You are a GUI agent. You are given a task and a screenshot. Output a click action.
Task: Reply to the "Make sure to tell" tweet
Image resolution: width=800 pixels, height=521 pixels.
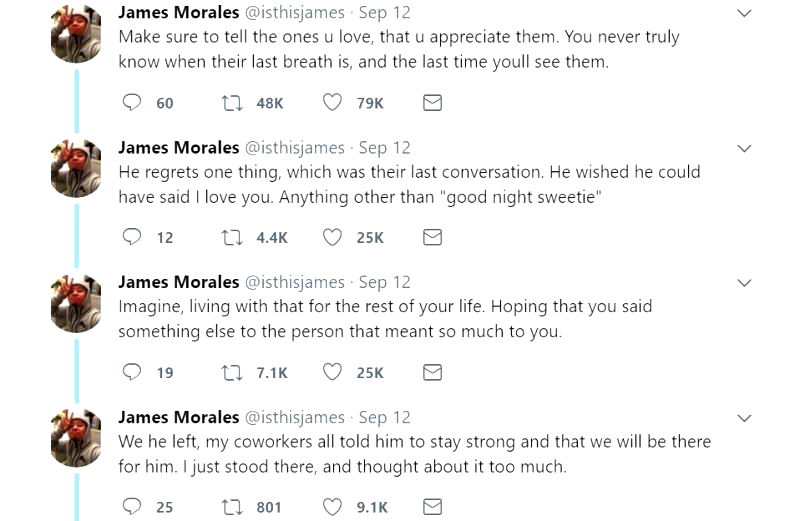131,102
